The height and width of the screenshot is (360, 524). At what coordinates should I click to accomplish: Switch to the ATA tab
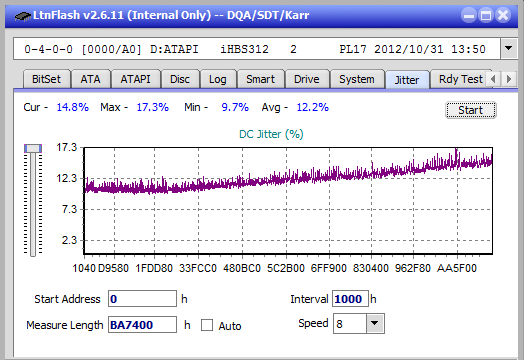(90, 79)
